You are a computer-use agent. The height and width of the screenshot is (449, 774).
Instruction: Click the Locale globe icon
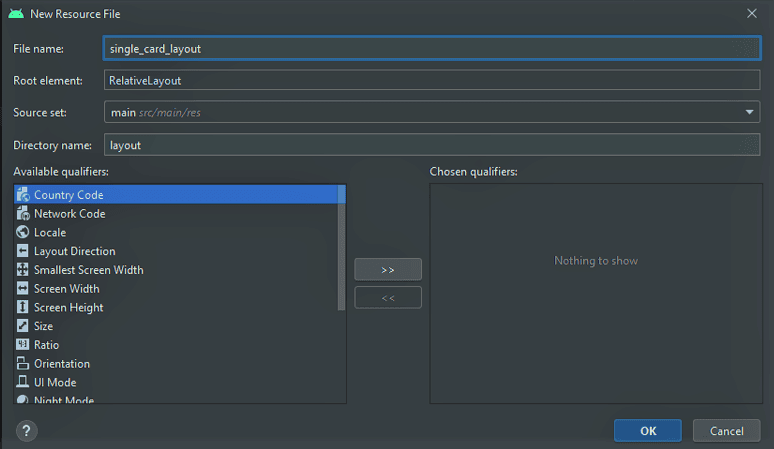click(x=23, y=232)
